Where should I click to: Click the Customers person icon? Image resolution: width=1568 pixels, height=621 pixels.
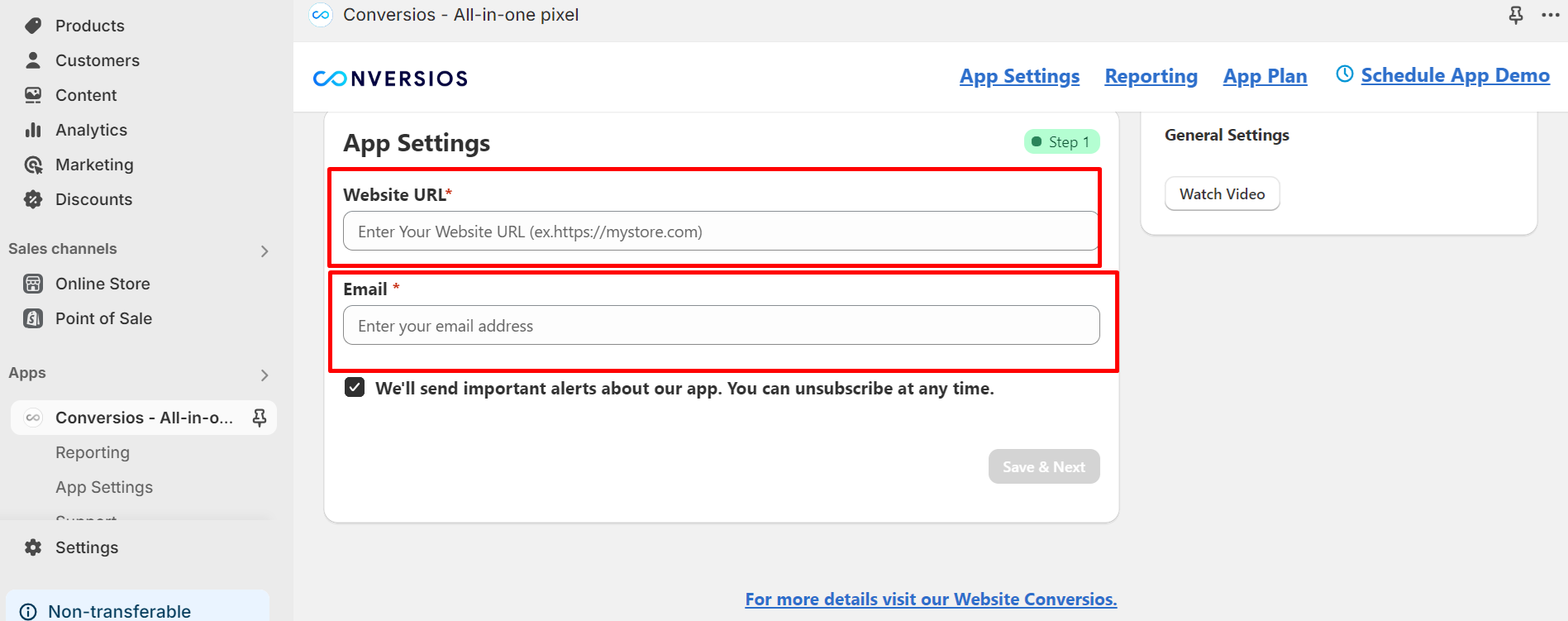33,60
